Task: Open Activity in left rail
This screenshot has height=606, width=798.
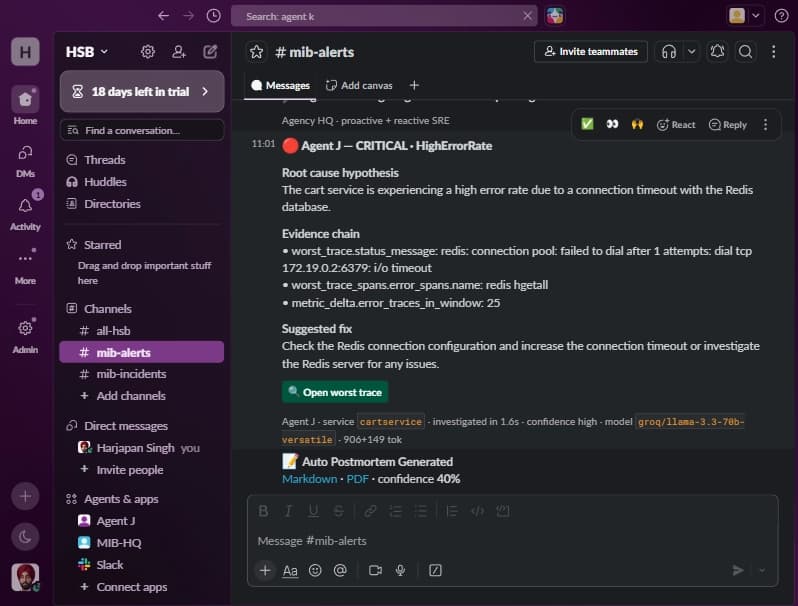Action: [25, 213]
